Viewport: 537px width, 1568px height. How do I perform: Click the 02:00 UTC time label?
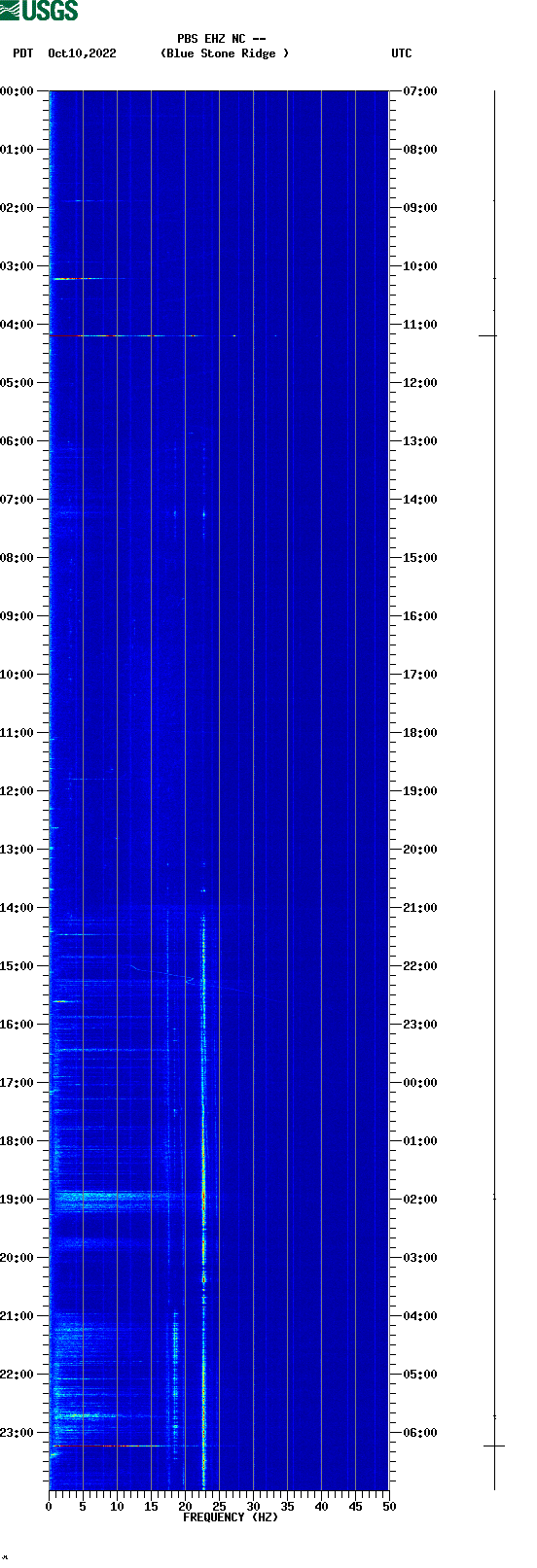click(x=420, y=1199)
